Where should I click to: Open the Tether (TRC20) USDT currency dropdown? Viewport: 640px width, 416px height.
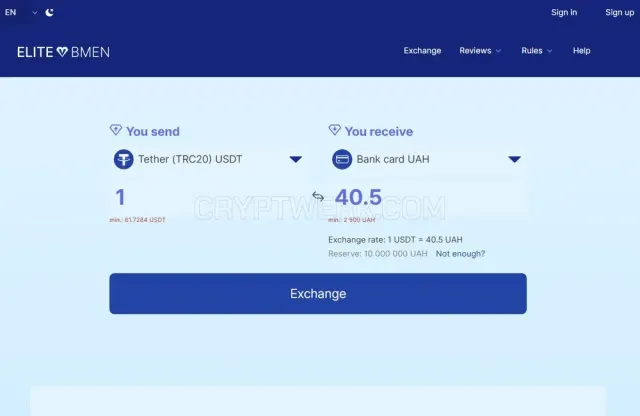pos(208,159)
